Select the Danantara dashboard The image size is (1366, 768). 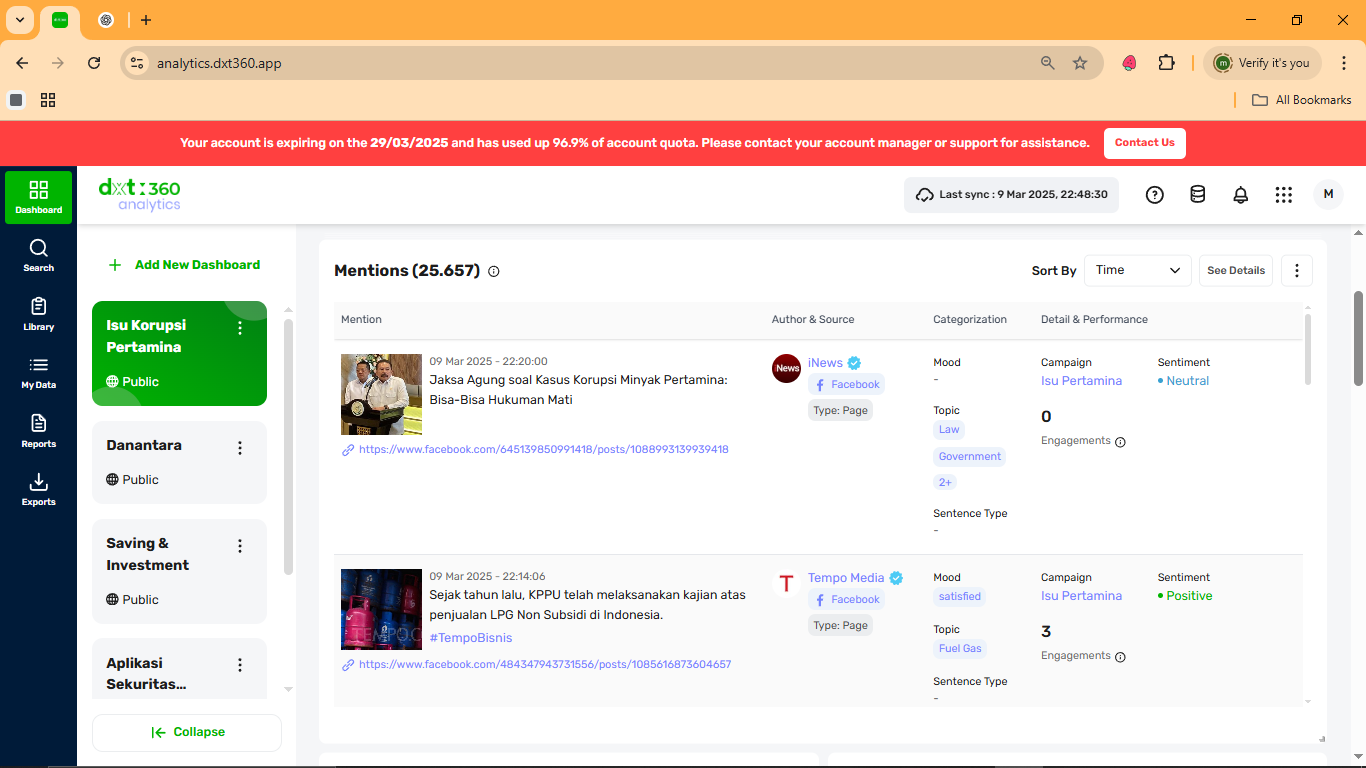179,462
